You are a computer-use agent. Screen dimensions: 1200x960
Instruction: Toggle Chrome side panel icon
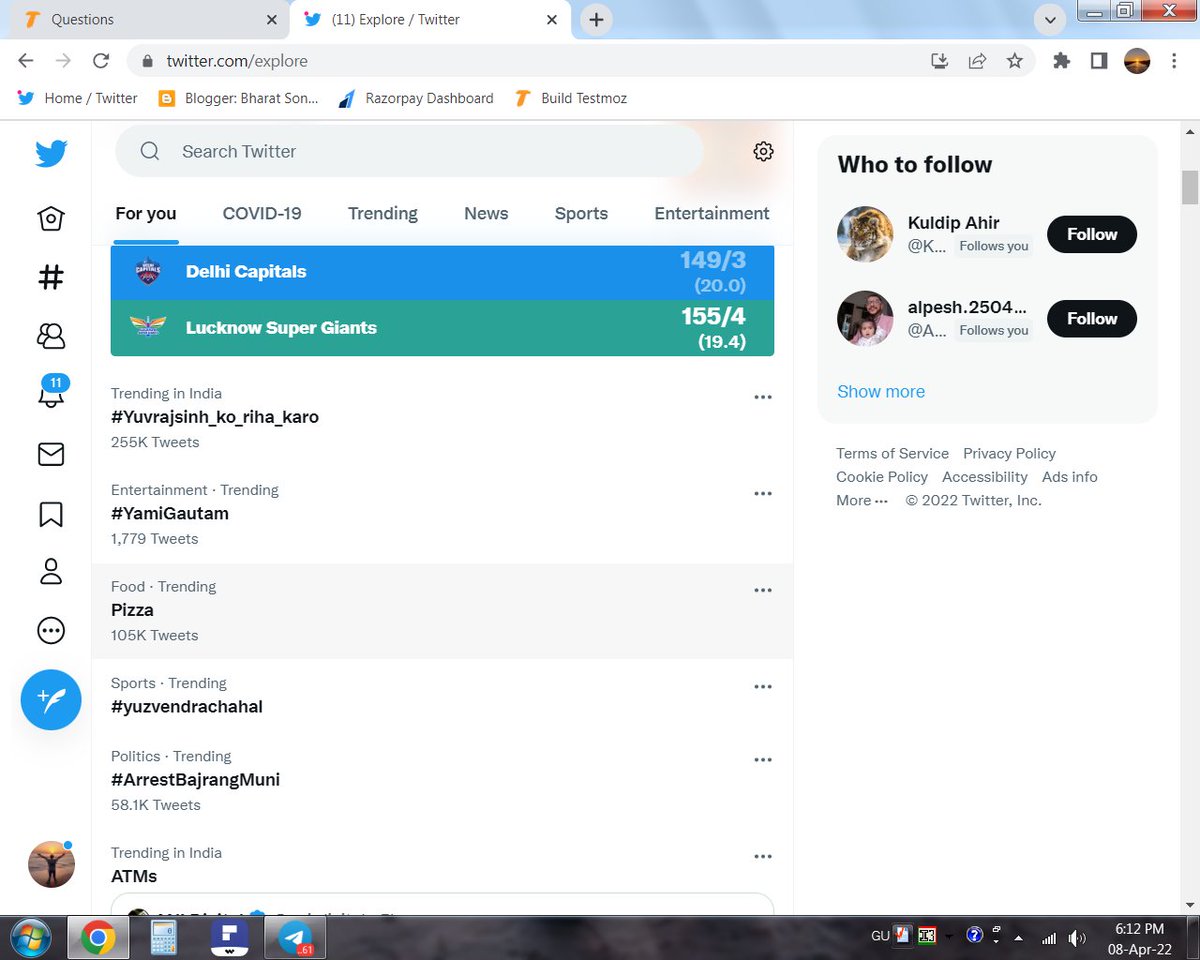(x=1099, y=61)
